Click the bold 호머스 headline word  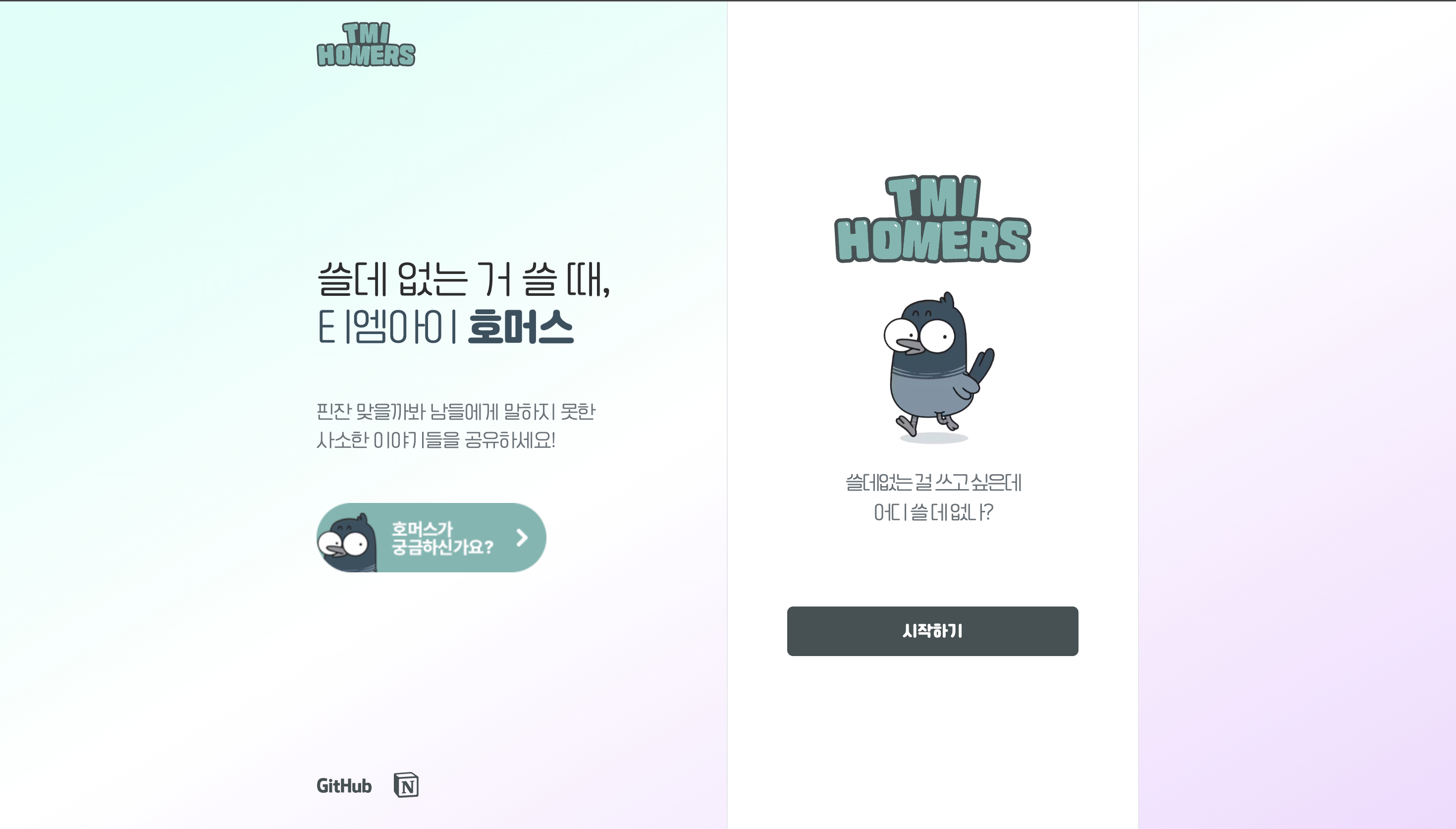click(x=521, y=327)
